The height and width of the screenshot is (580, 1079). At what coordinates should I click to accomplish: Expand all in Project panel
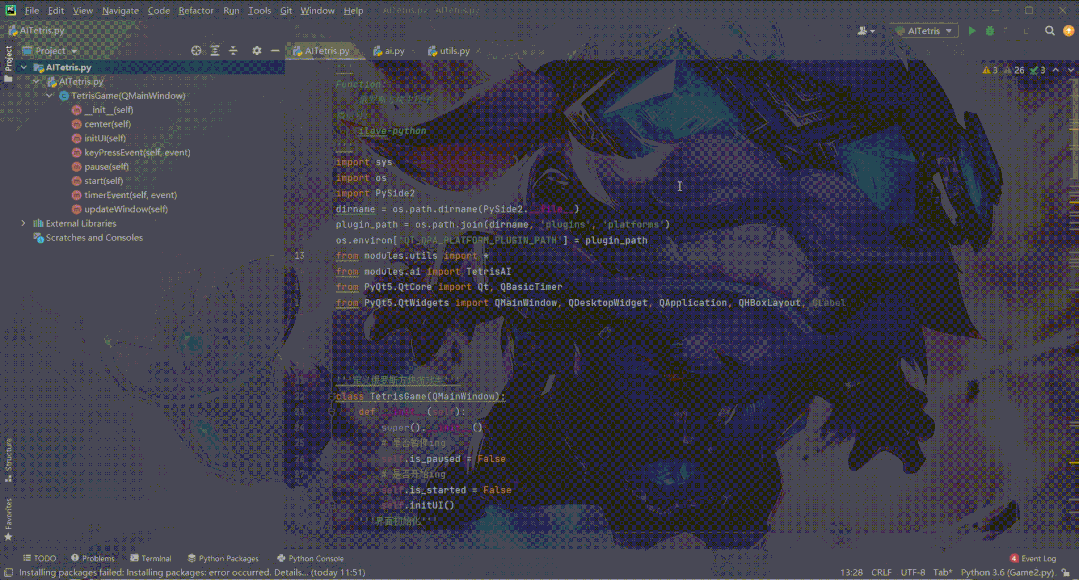[x=215, y=51]
